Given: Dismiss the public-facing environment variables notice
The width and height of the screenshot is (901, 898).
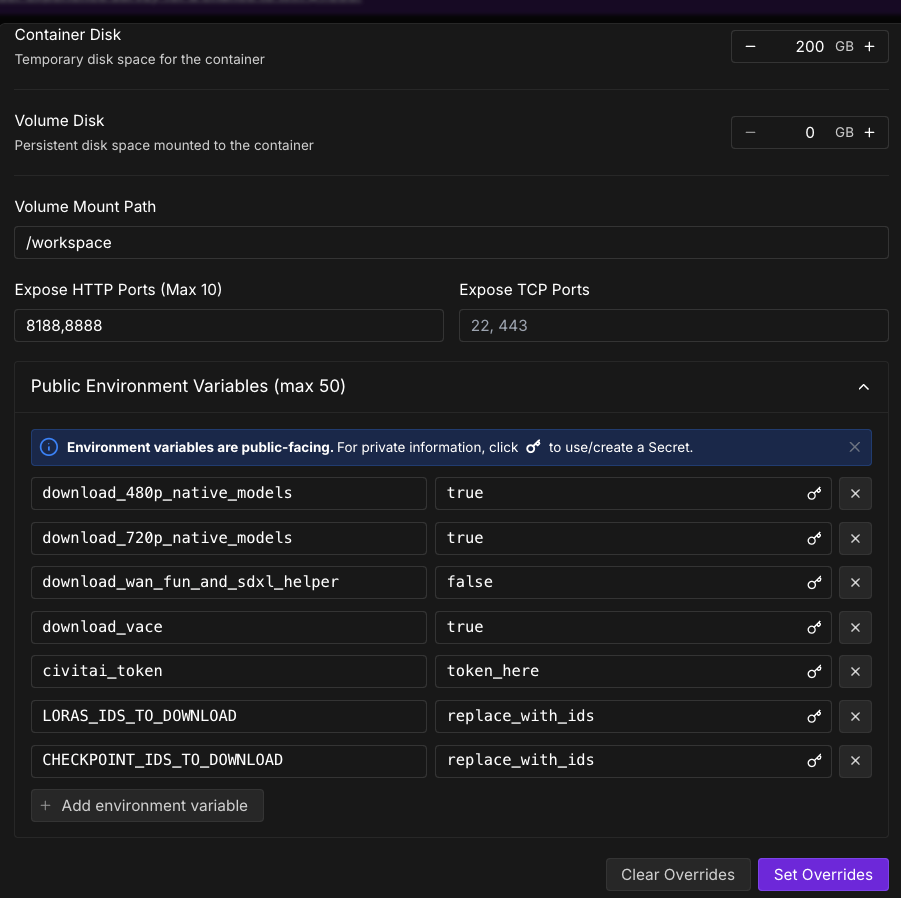Looking at the screenshot, I should click(854, 447).
